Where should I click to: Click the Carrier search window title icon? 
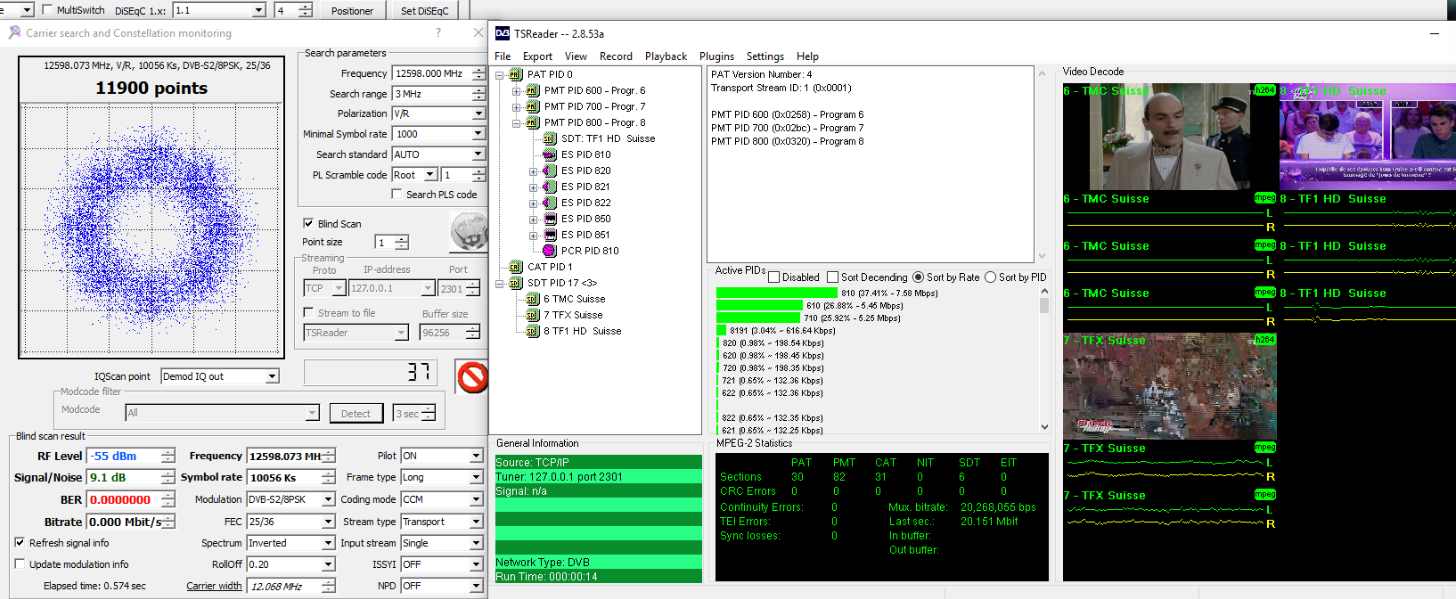14,32
